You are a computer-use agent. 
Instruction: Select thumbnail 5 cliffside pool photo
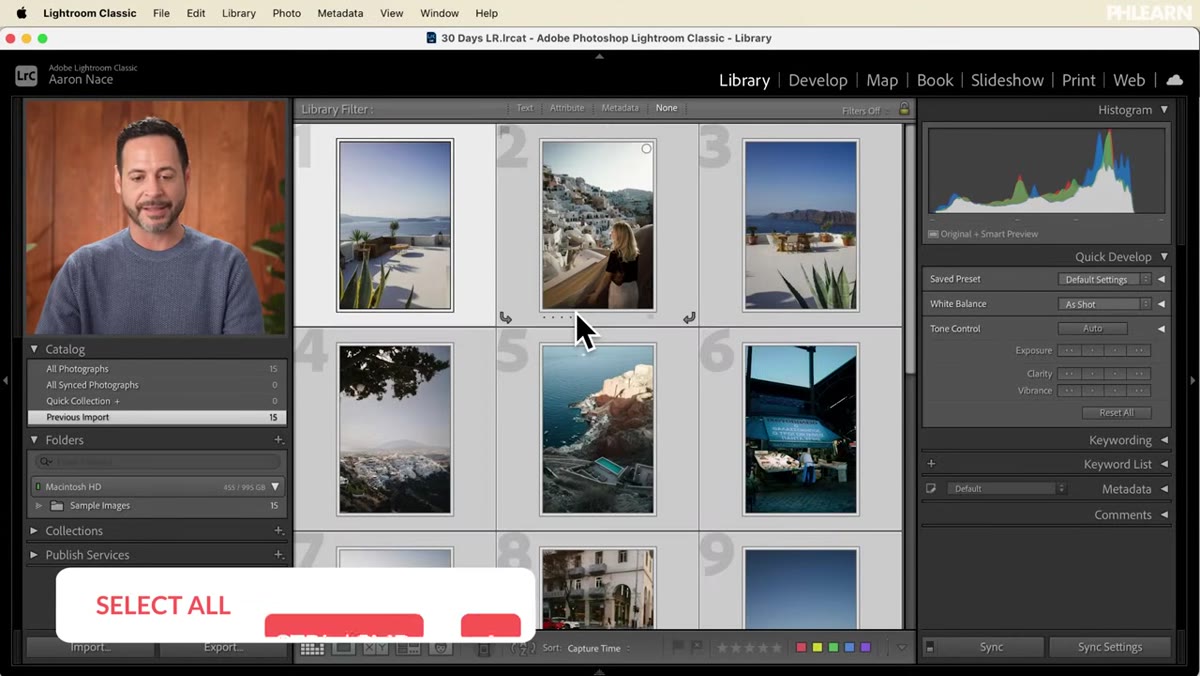click(x=598, y=429)
